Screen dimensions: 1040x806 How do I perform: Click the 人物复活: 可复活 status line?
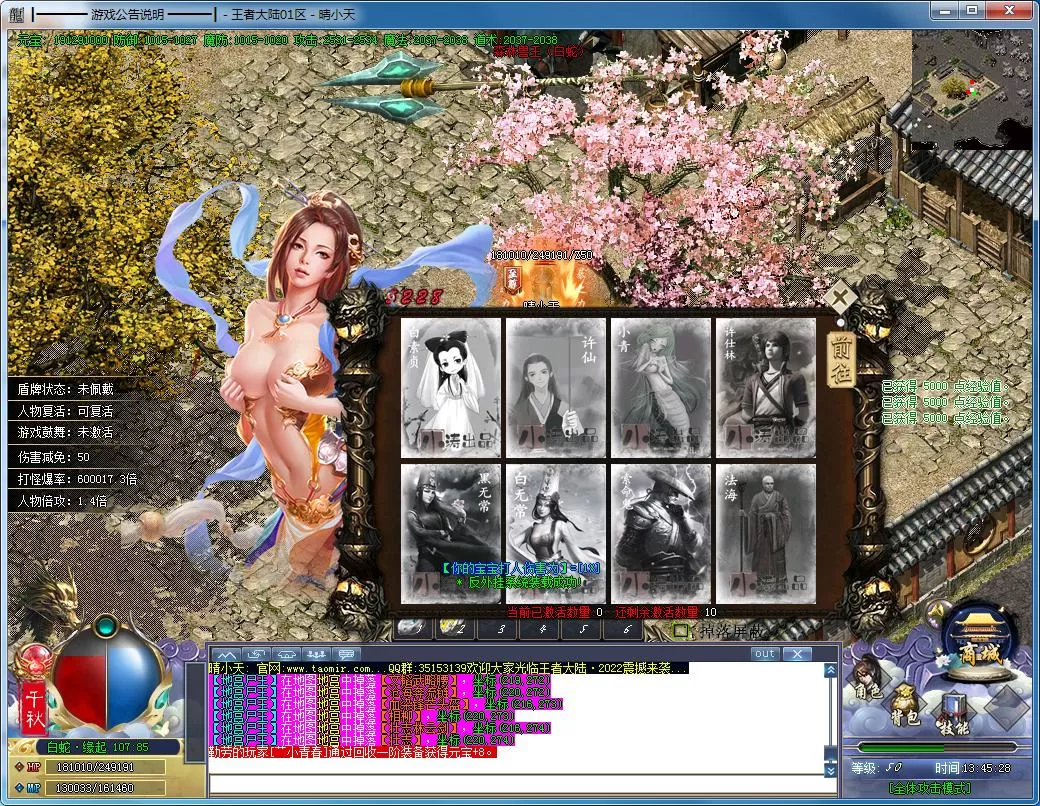pyautogui.click(x=66, y=411)
